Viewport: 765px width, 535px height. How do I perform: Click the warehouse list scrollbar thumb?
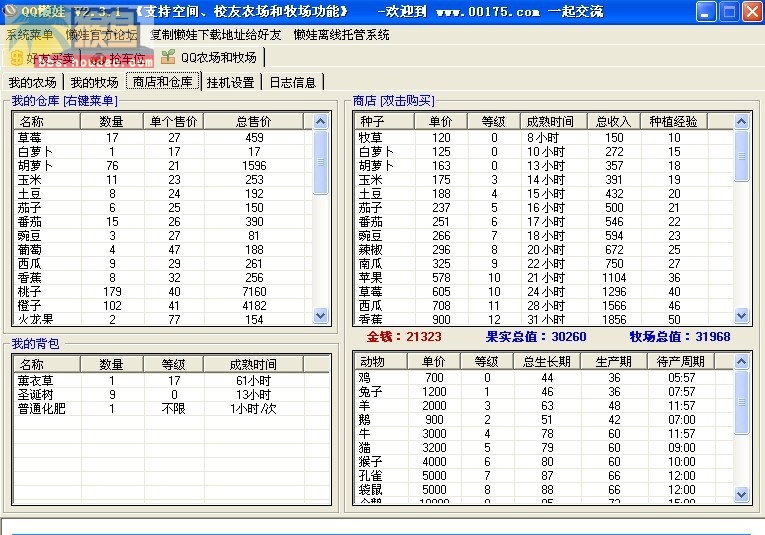click(320, 162)
